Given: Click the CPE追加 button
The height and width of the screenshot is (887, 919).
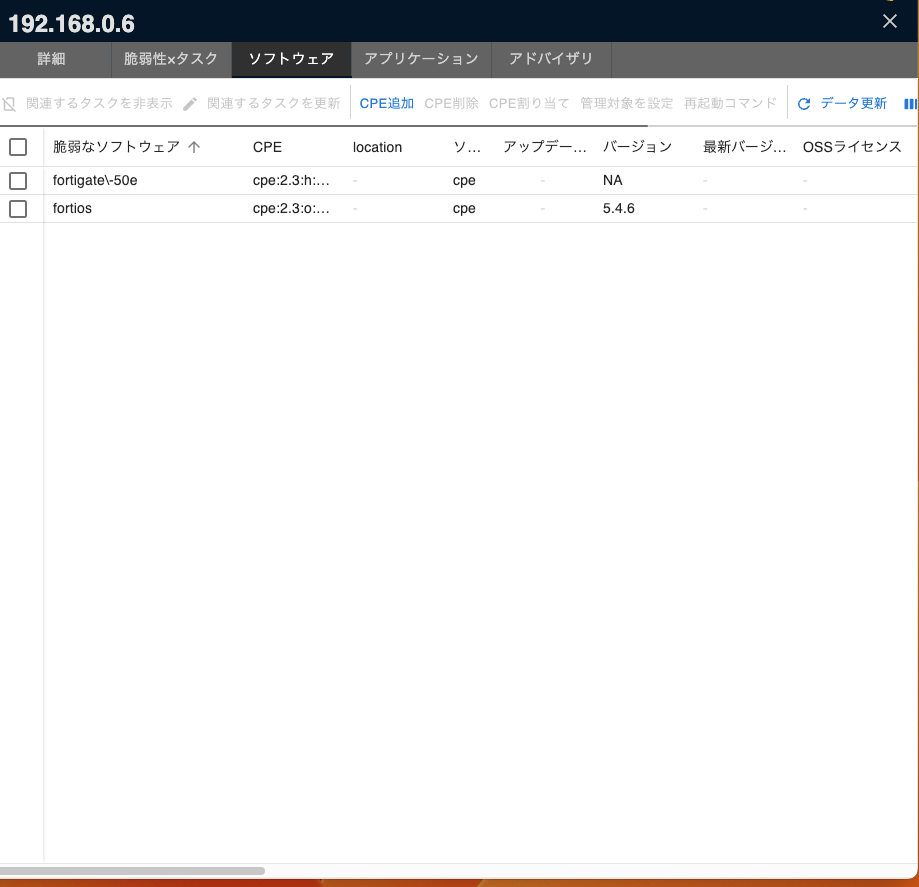Looking at the screenshot, I should 386,104.
